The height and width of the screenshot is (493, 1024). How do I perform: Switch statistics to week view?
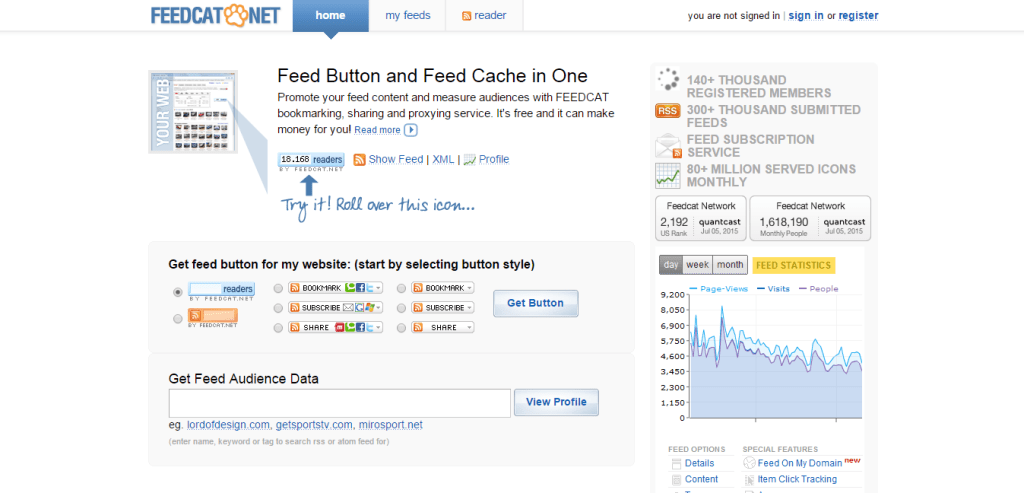697,265
